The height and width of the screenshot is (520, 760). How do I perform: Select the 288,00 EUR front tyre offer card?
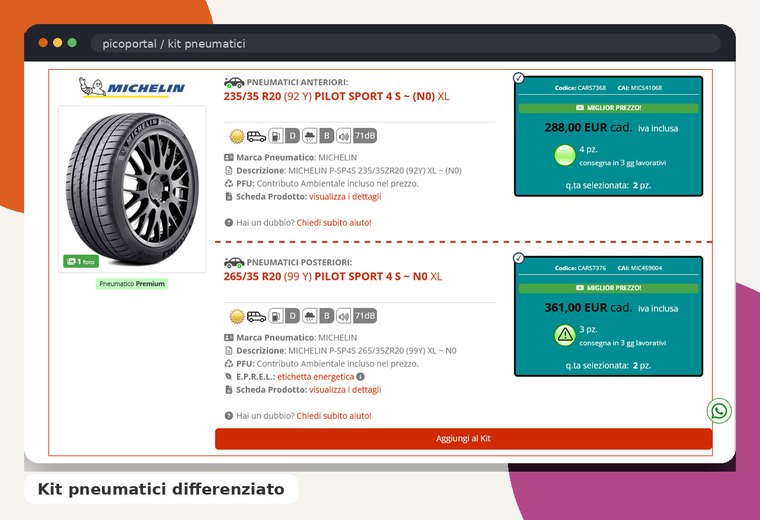(x=608, y=136)
